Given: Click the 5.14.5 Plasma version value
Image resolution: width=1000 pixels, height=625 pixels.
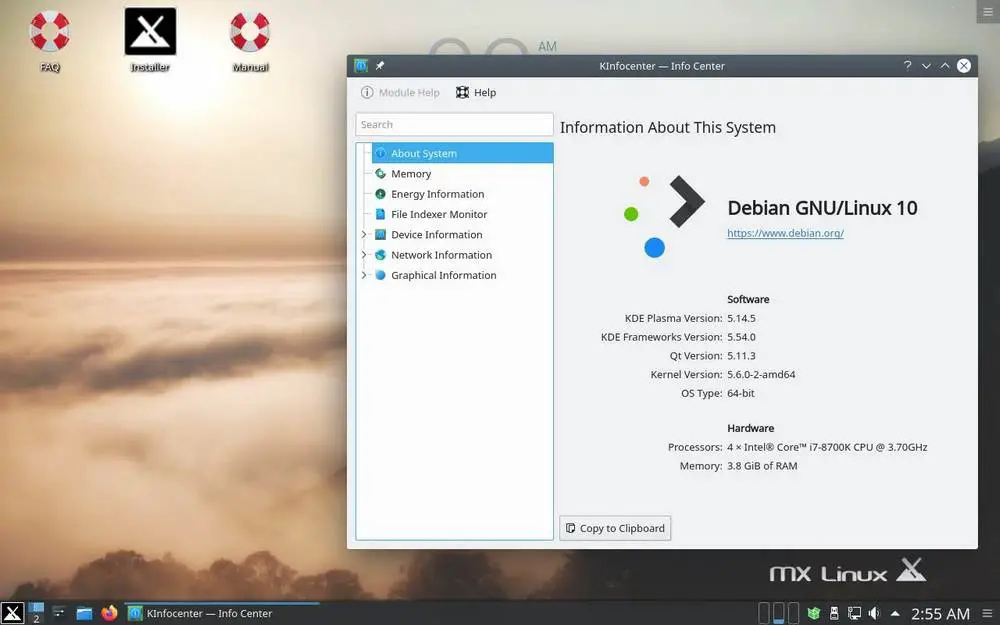Looking at the screenshot, I should tap(741, 318).
